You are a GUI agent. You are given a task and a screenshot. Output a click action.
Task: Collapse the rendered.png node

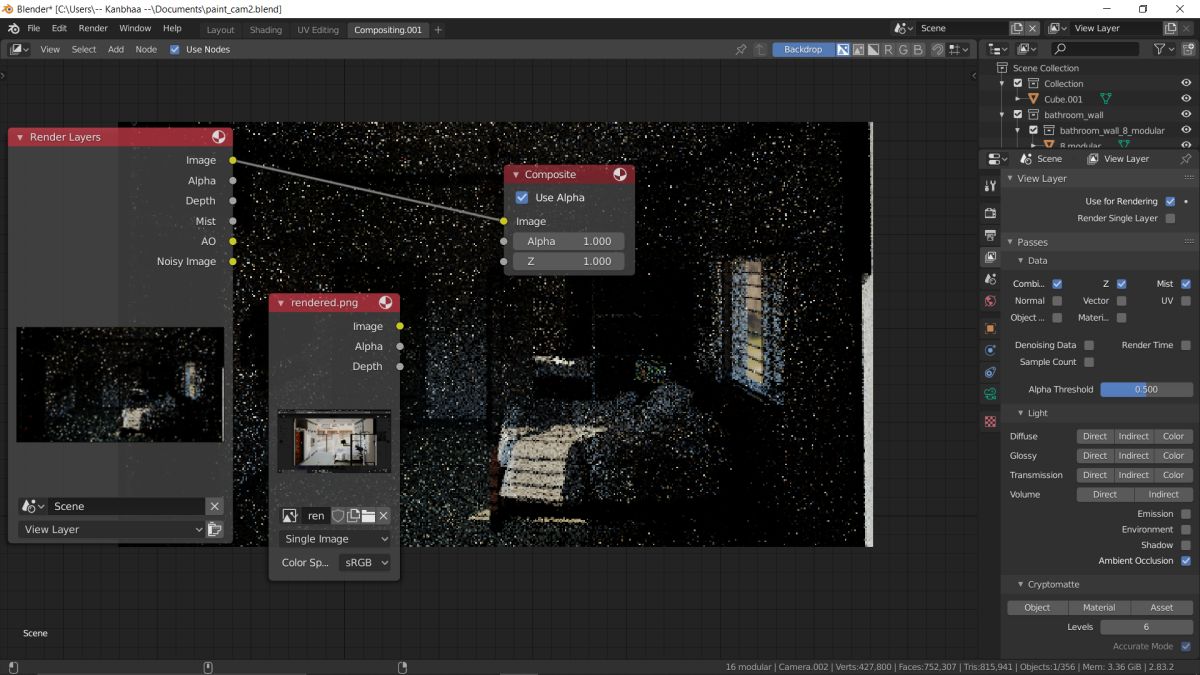point(281,303)
